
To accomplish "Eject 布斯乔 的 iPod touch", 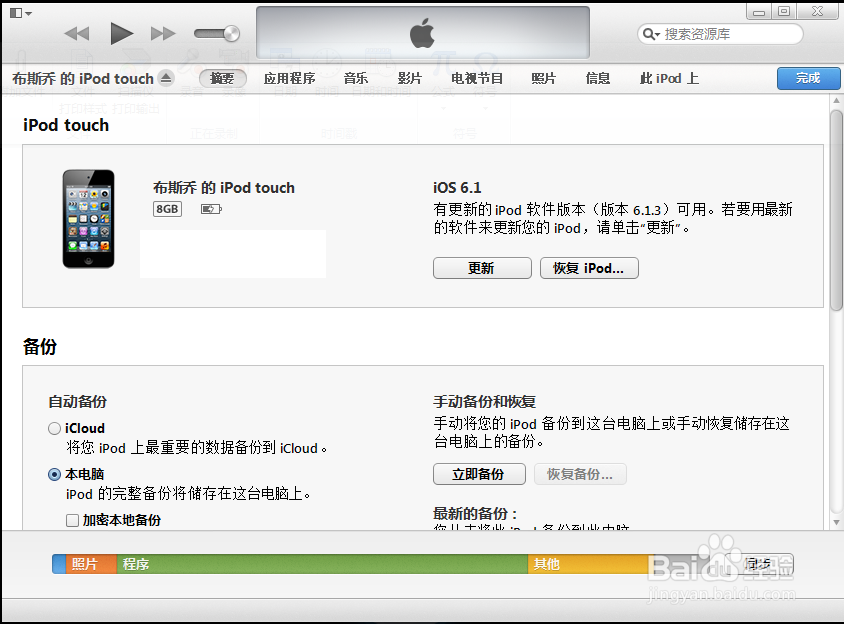I will pos(166,78).
